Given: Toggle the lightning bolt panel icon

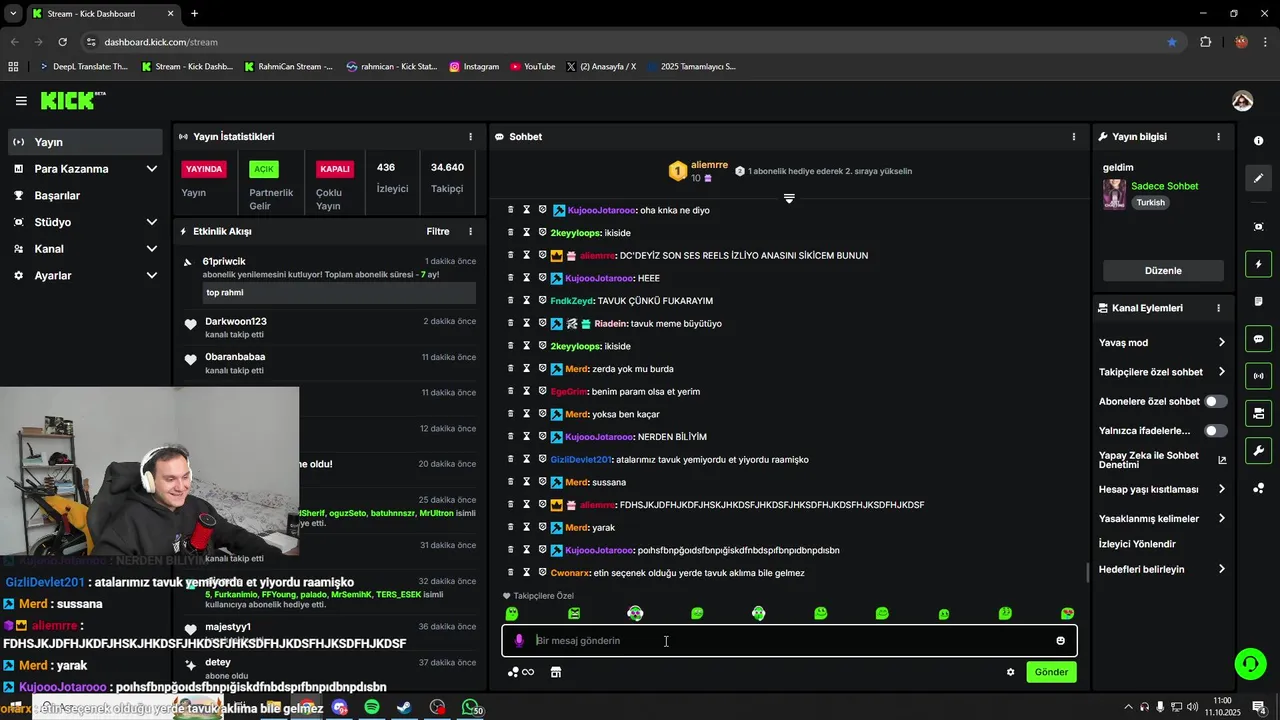Looking at the screenshot, I should (1258, 264).
